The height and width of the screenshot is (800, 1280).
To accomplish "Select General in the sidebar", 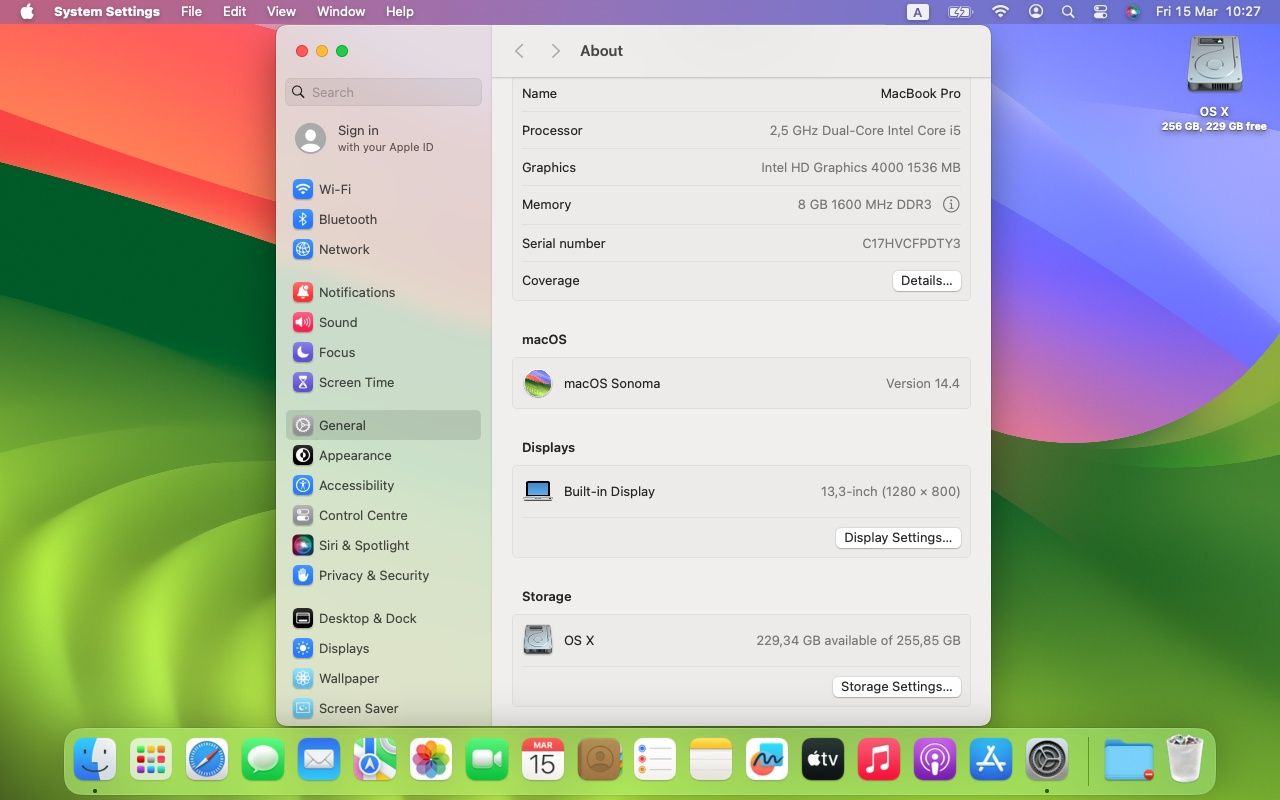I will [383, 425].
